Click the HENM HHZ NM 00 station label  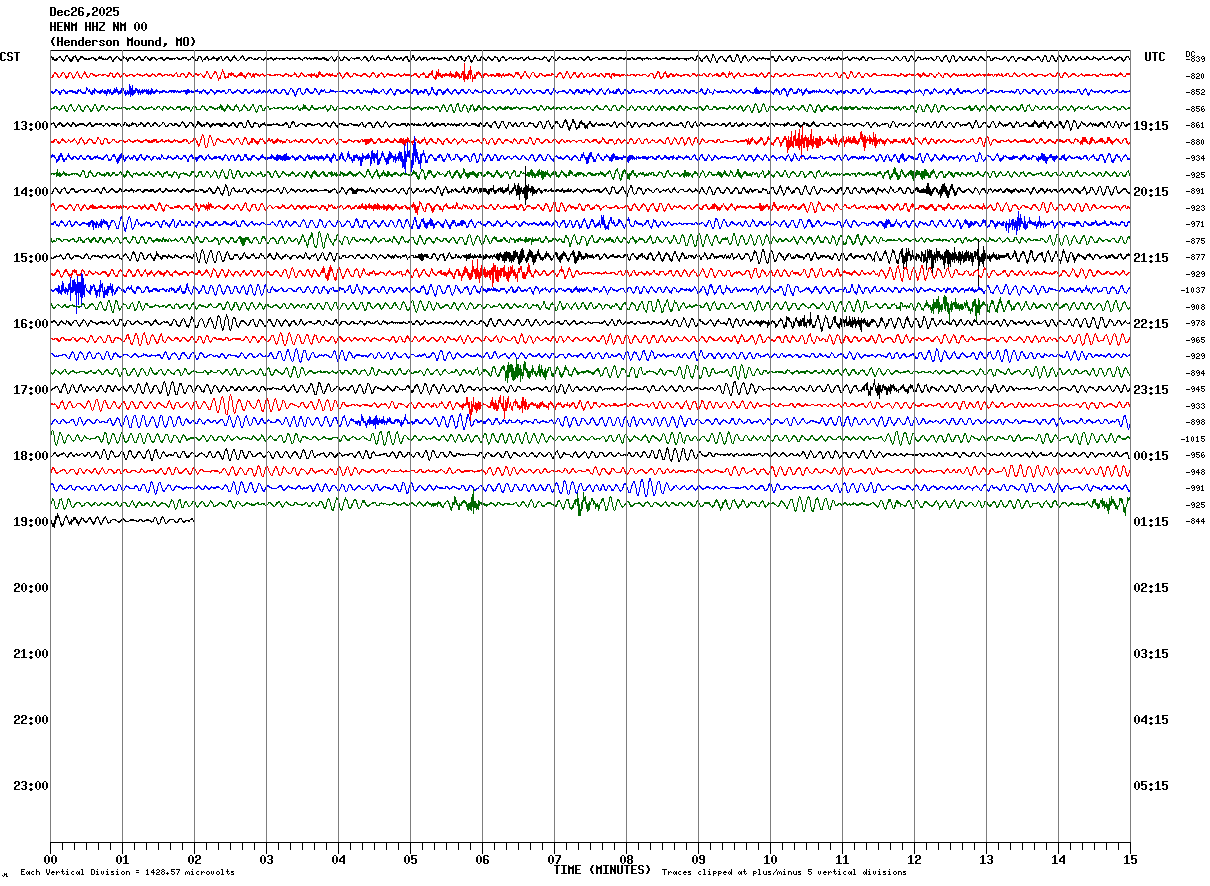coord(98,27)
